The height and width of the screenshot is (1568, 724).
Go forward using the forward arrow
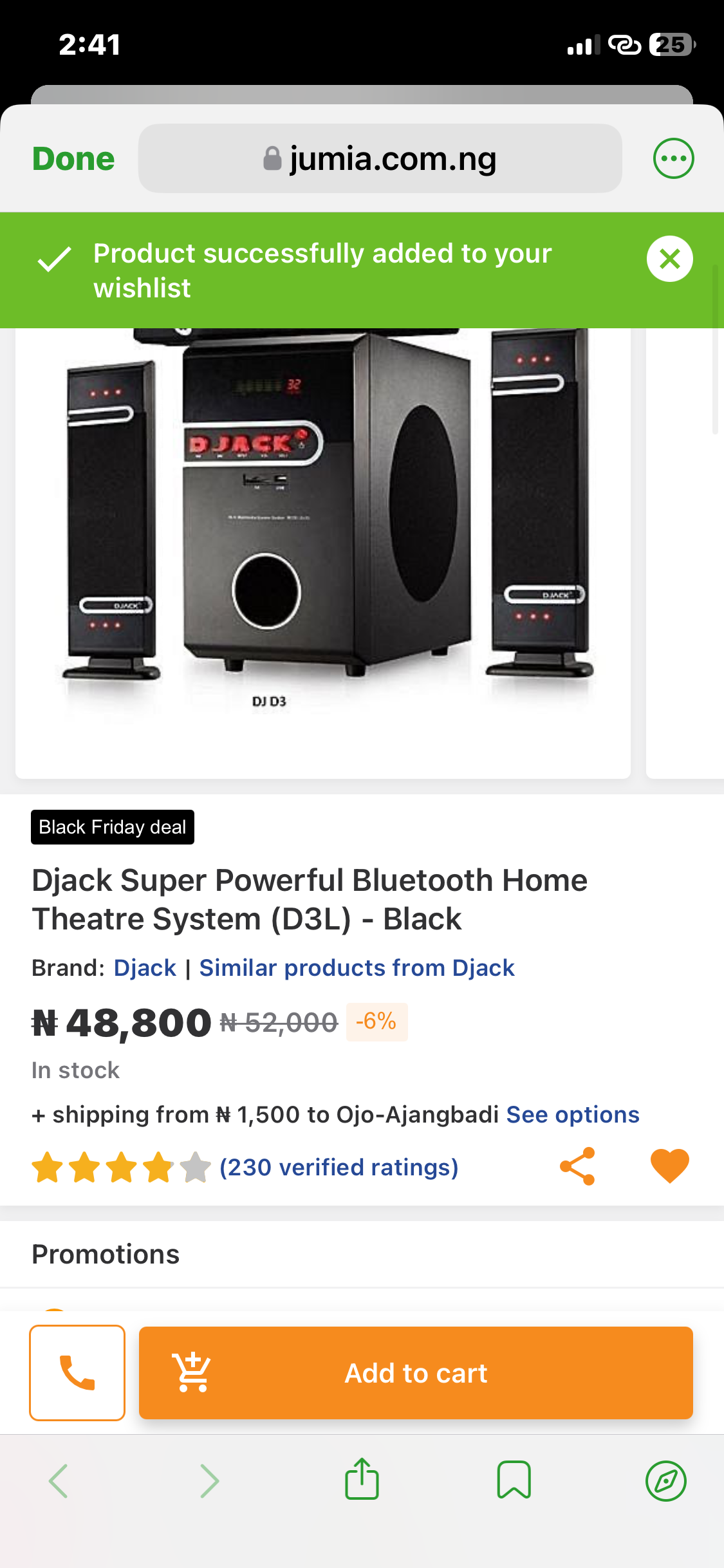coord(210,1480)
